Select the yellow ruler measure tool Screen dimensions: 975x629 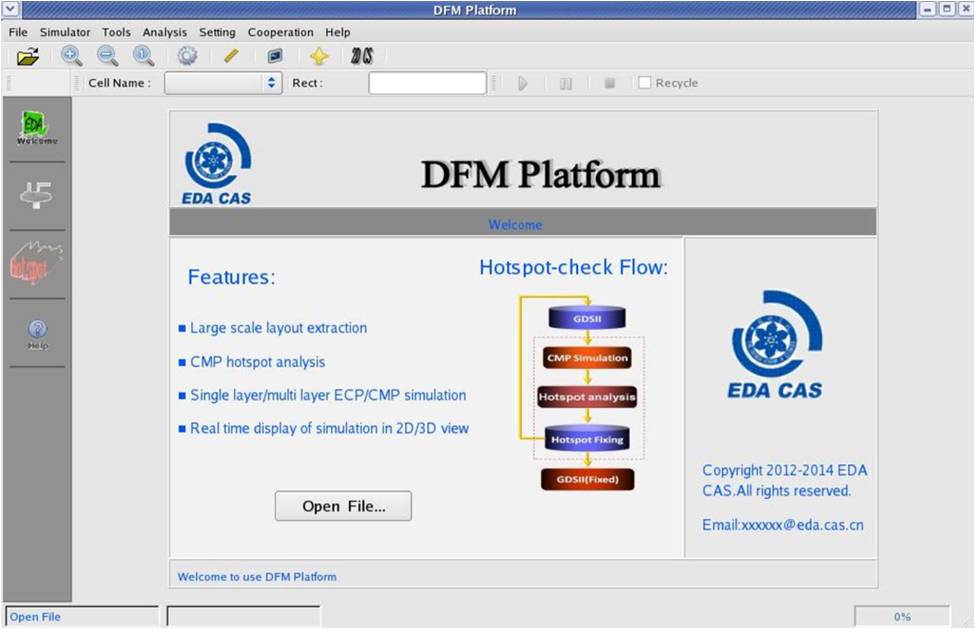point(231,57)
